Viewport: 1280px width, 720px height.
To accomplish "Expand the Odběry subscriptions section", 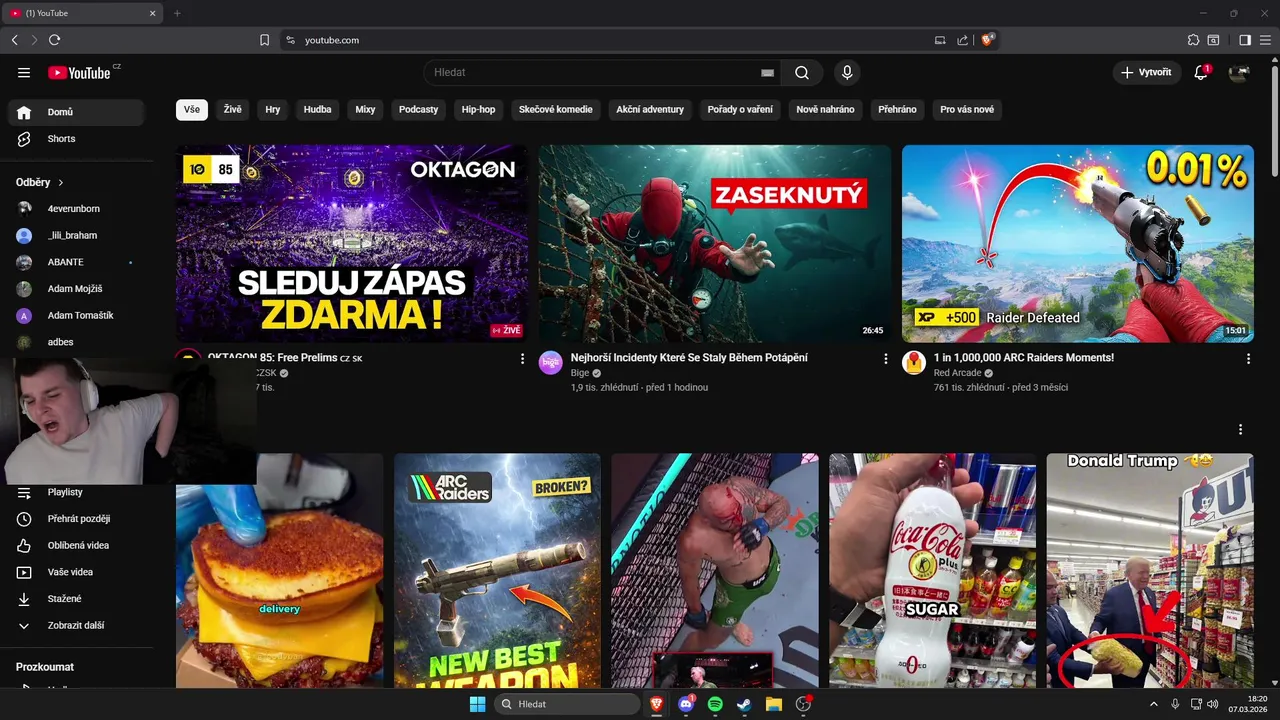I will (40, 183).
